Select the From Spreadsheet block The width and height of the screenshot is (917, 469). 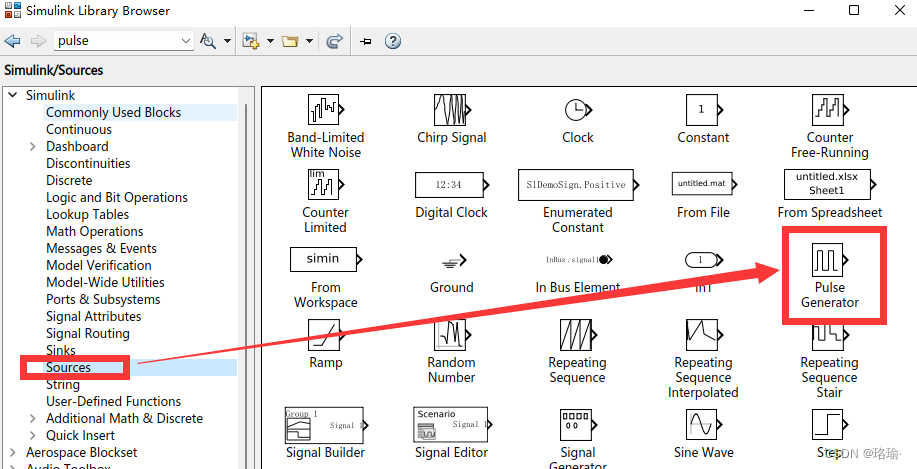pos(830,185)
